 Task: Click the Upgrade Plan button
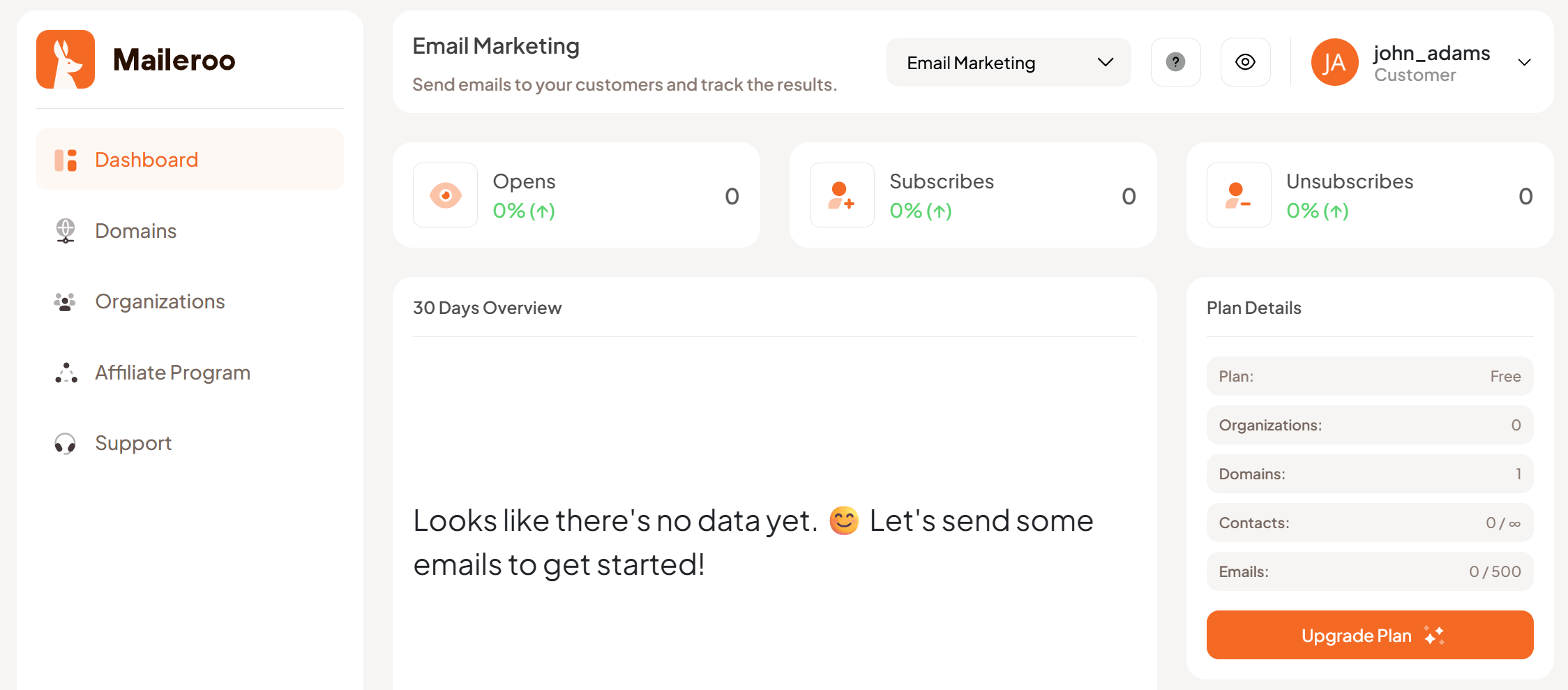click(1369, 635)
